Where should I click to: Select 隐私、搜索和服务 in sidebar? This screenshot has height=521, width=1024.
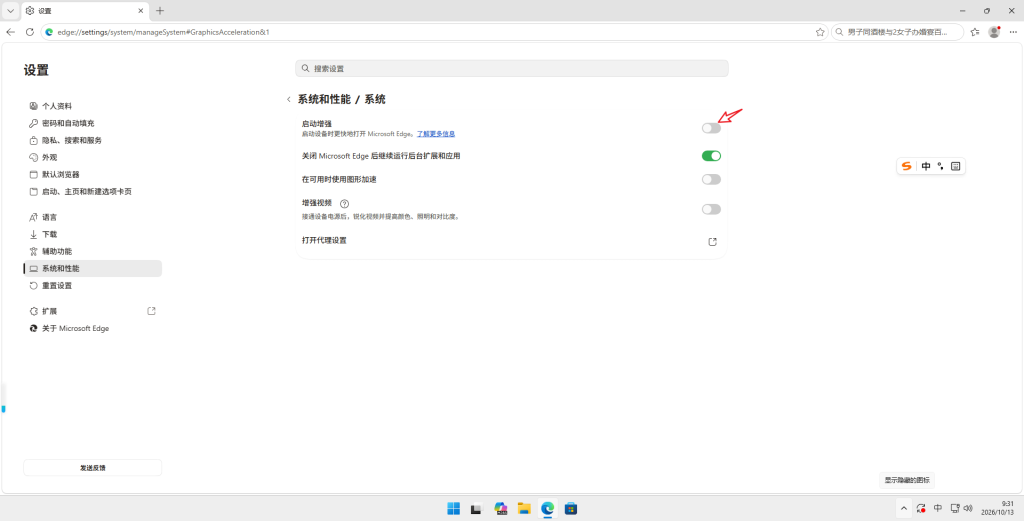pos(93,140)
